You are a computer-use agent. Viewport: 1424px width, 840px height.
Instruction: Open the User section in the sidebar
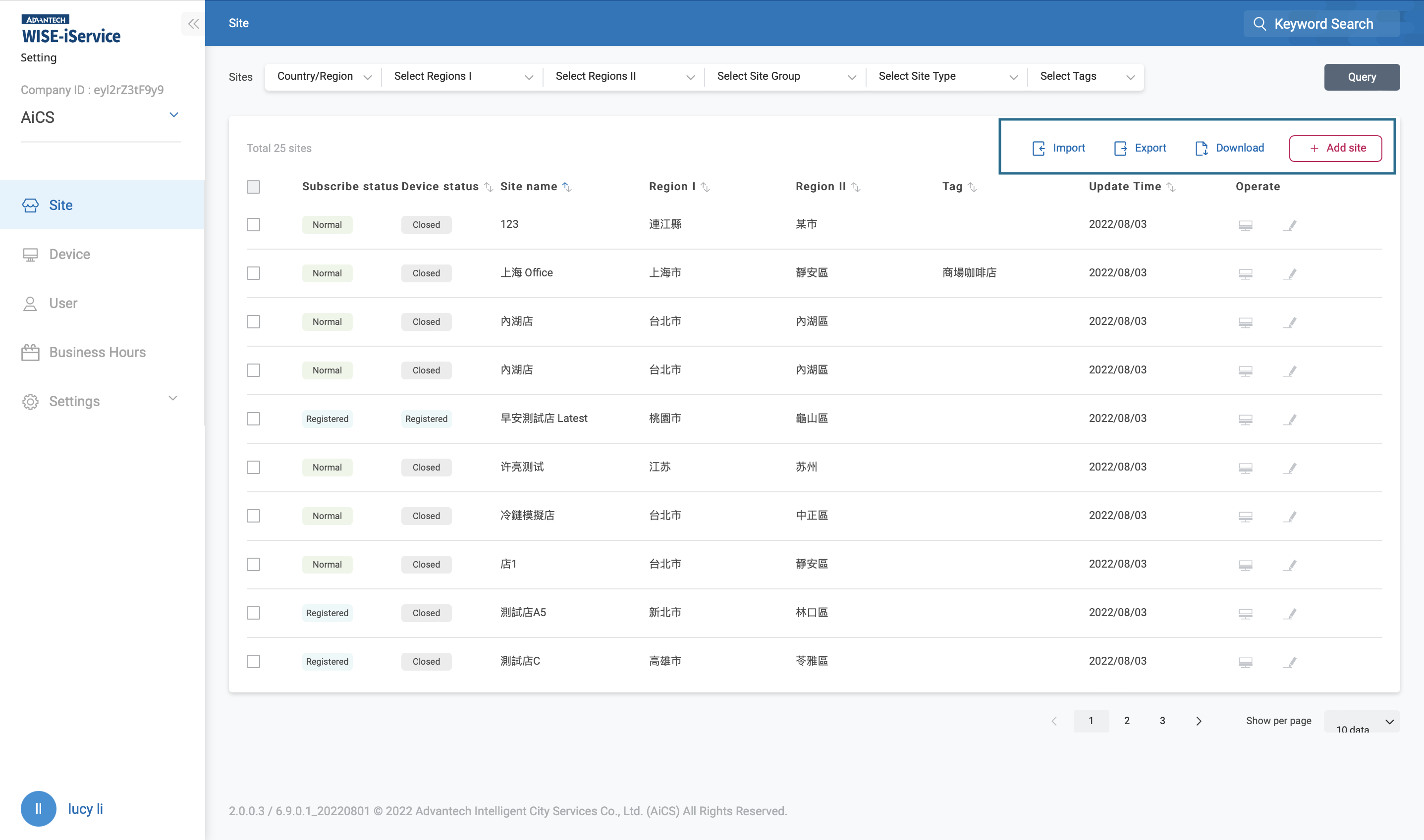[63, 303]
